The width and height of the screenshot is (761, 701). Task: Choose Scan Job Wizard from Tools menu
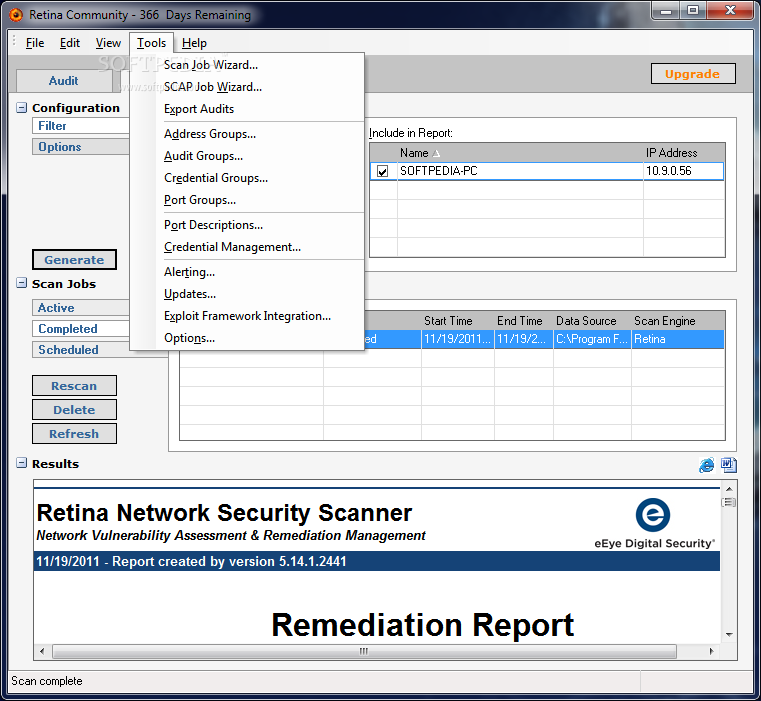pos(247,65)
